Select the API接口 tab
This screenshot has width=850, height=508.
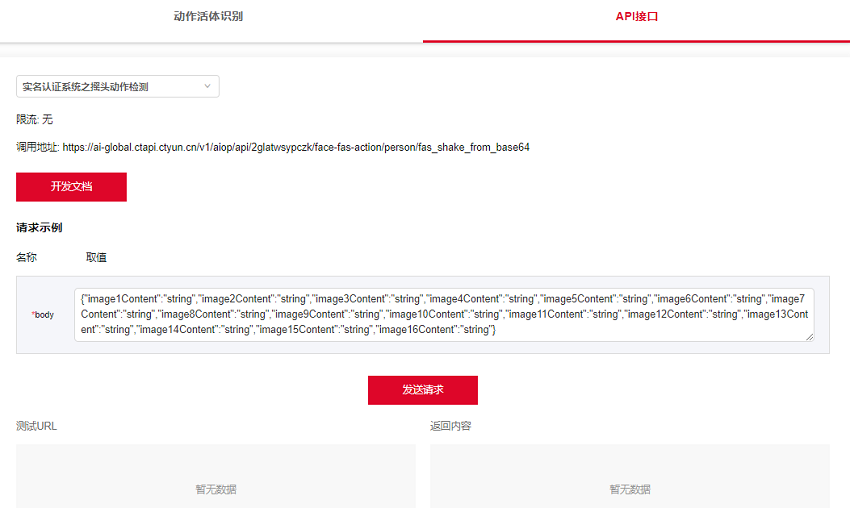point(636,16)
